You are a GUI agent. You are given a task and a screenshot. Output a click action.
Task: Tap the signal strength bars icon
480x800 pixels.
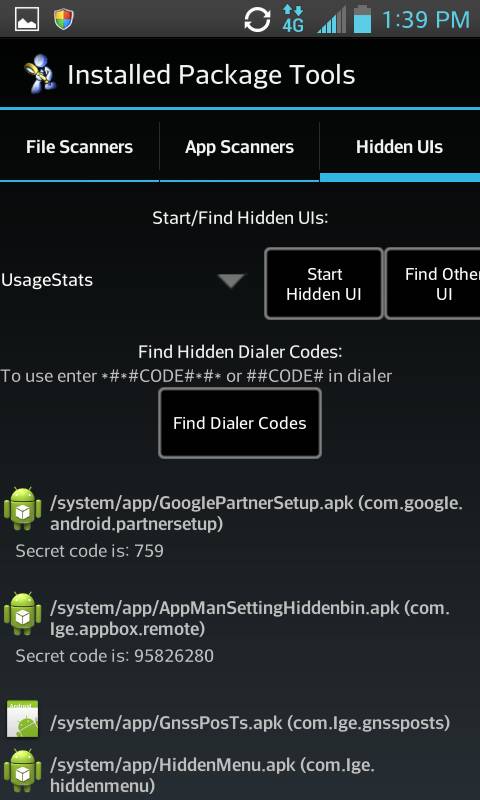tap(332, 20)
